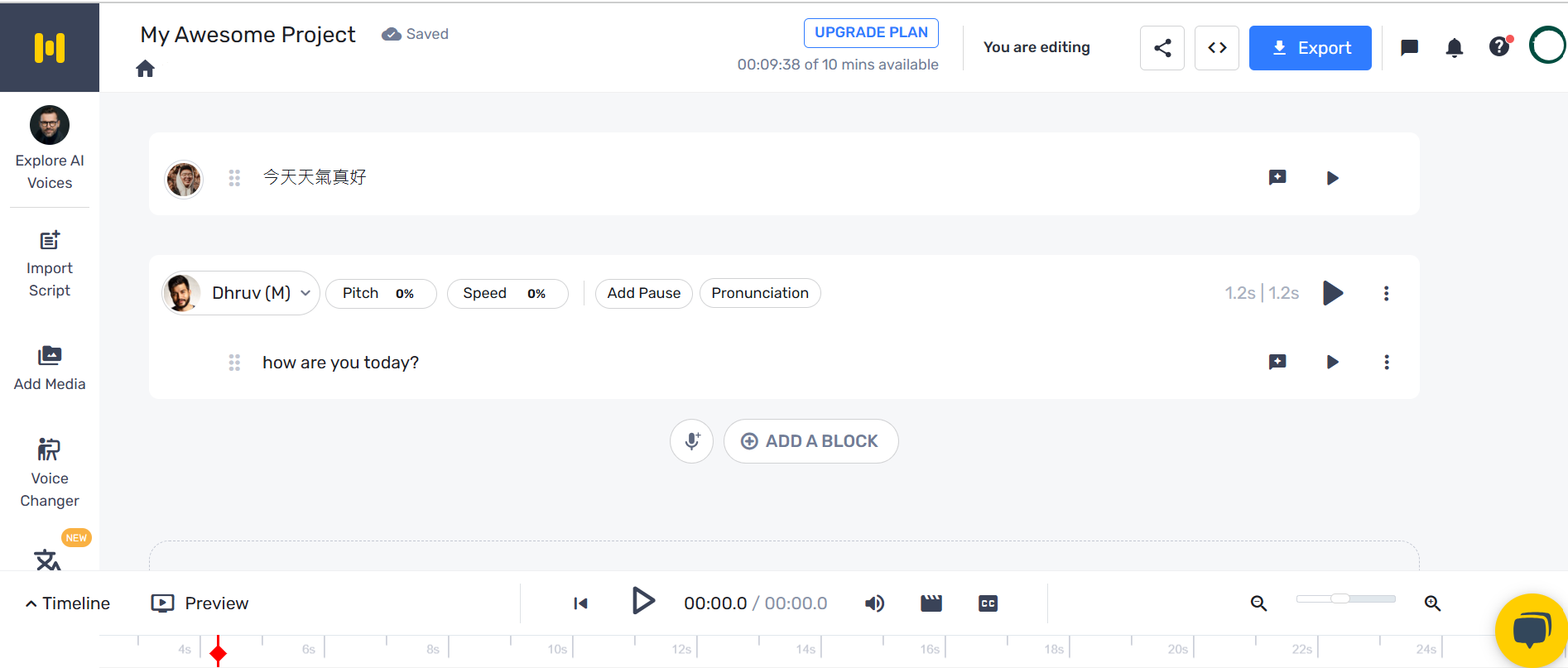1568x668 pixels.
Task: Open the Voice Changer sidebar tool
Action: tap(50, 472)
